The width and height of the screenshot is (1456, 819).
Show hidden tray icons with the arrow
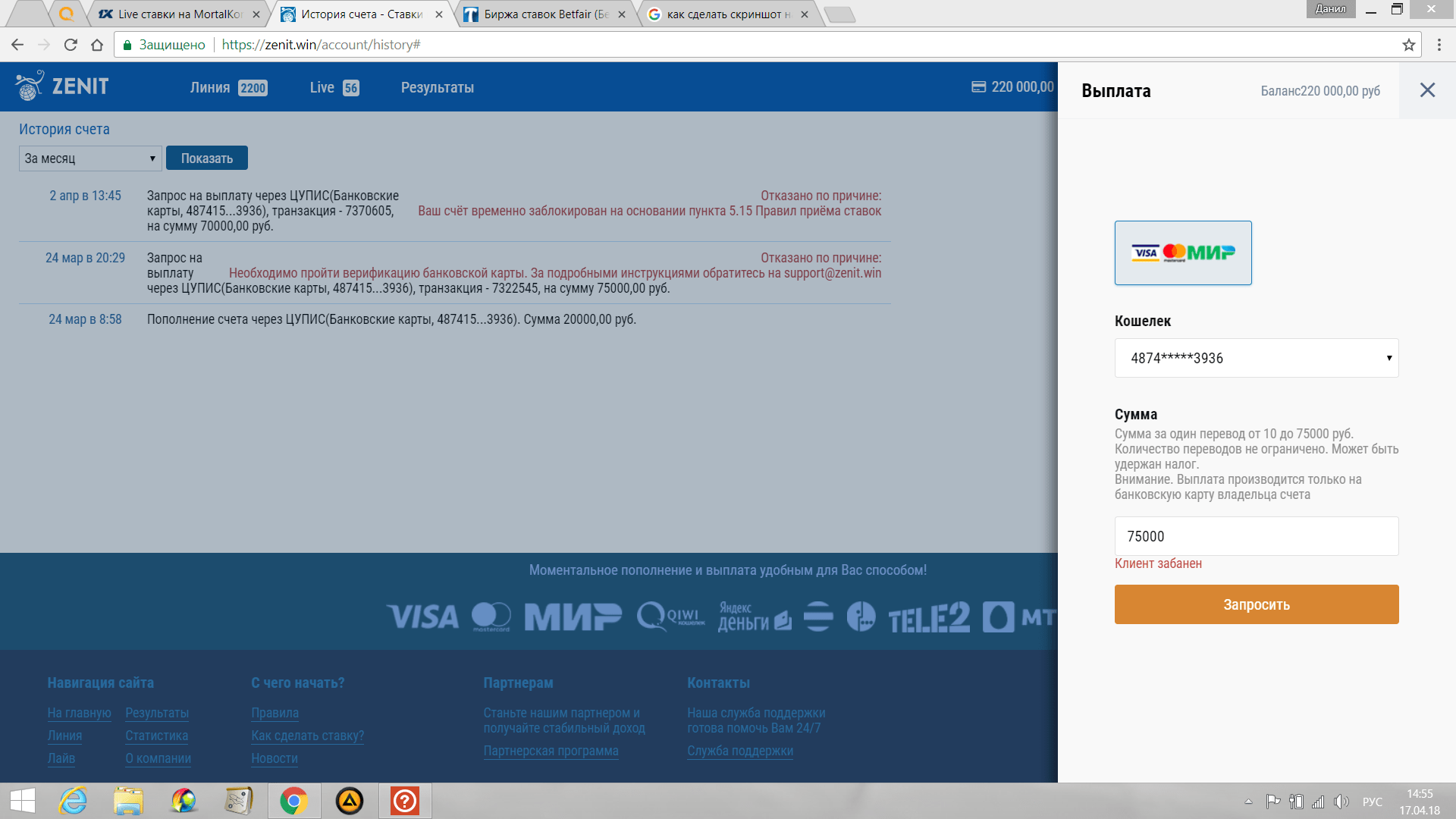(x=1248, y=802)
